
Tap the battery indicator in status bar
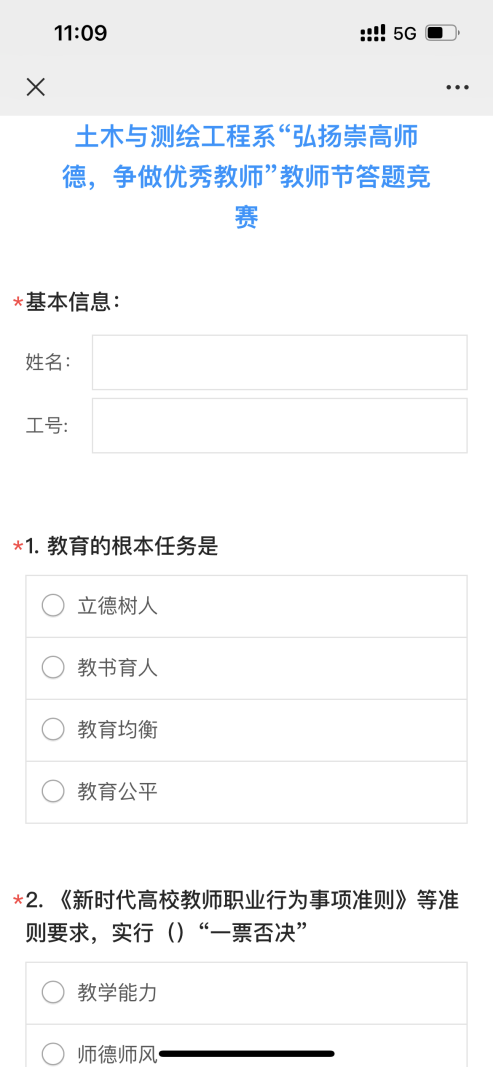click(x=442, y=33)
